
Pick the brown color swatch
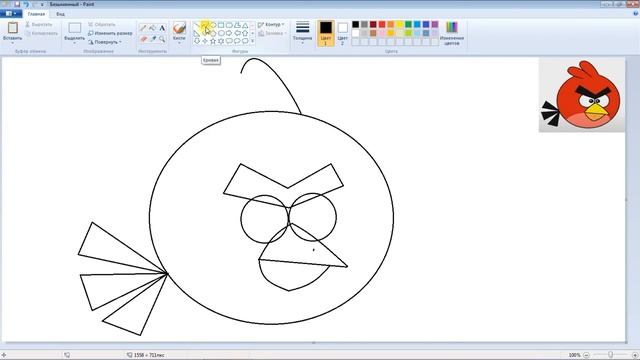[373, 33]
